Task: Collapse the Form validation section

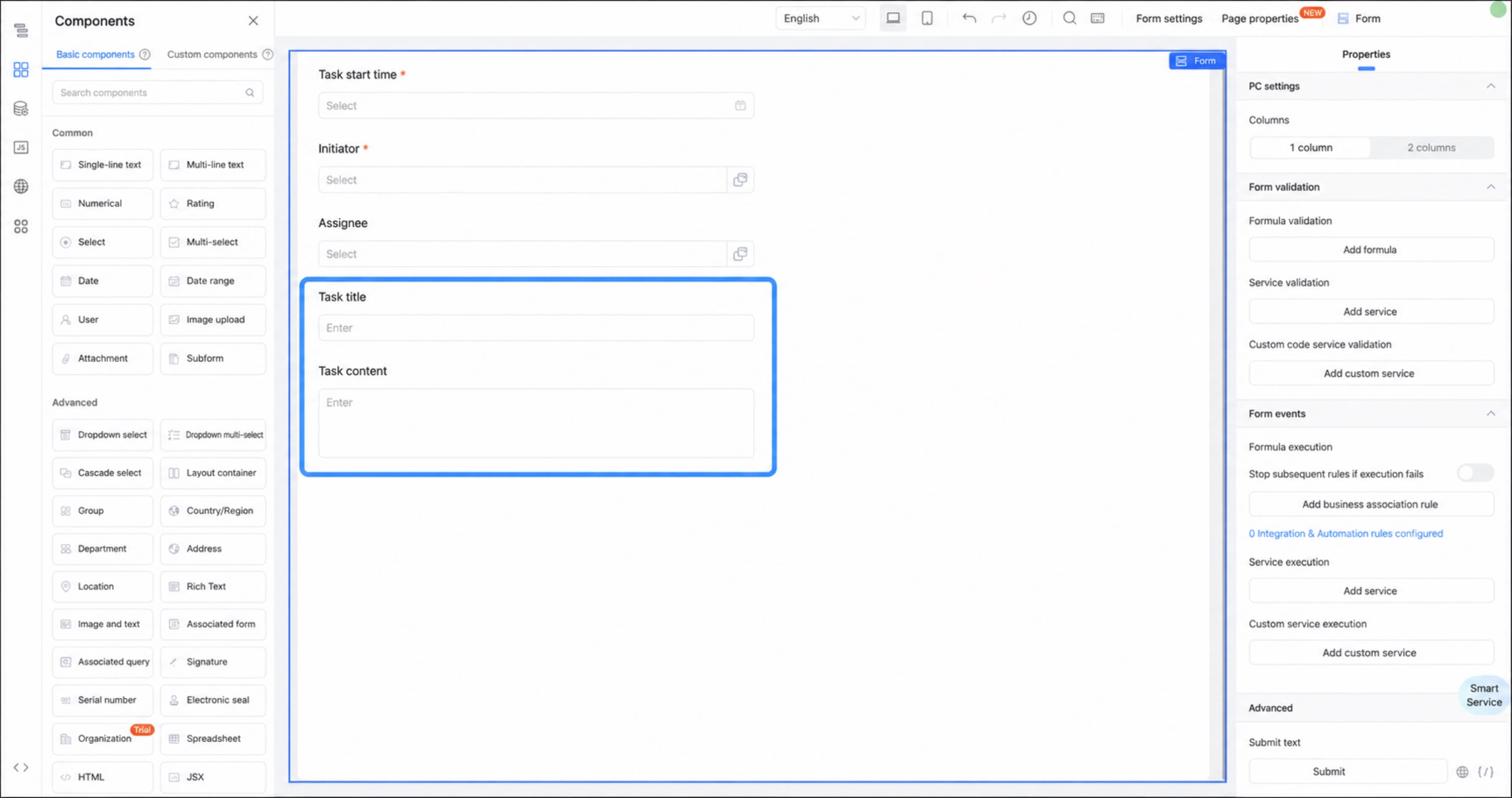Action: (x=1490, y=187)
